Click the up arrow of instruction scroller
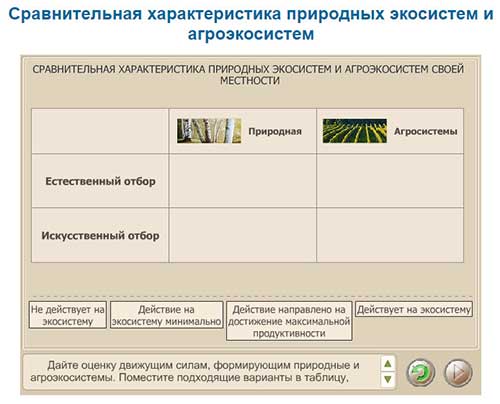 tap(388, 364)
